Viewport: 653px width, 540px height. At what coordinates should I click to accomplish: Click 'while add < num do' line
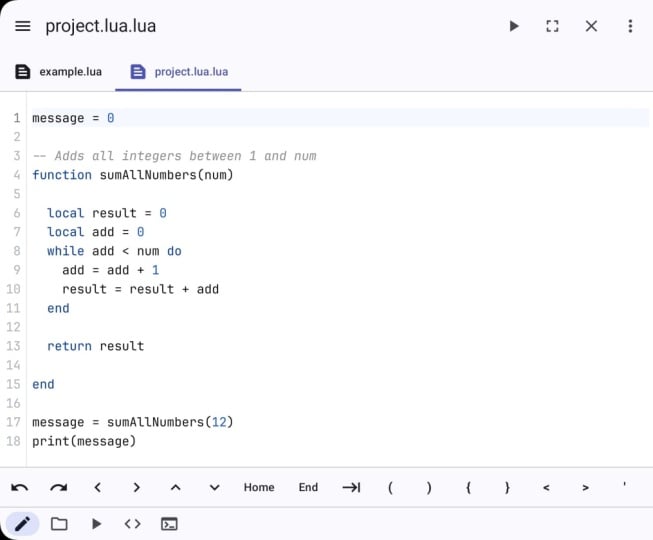point(114,251)
